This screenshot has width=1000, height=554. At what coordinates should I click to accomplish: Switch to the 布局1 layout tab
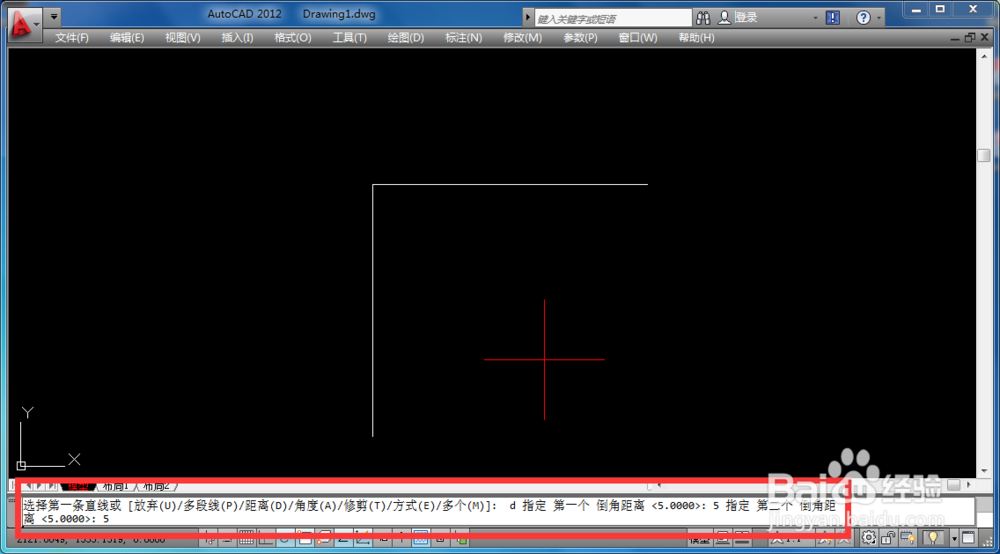point(116,486)
